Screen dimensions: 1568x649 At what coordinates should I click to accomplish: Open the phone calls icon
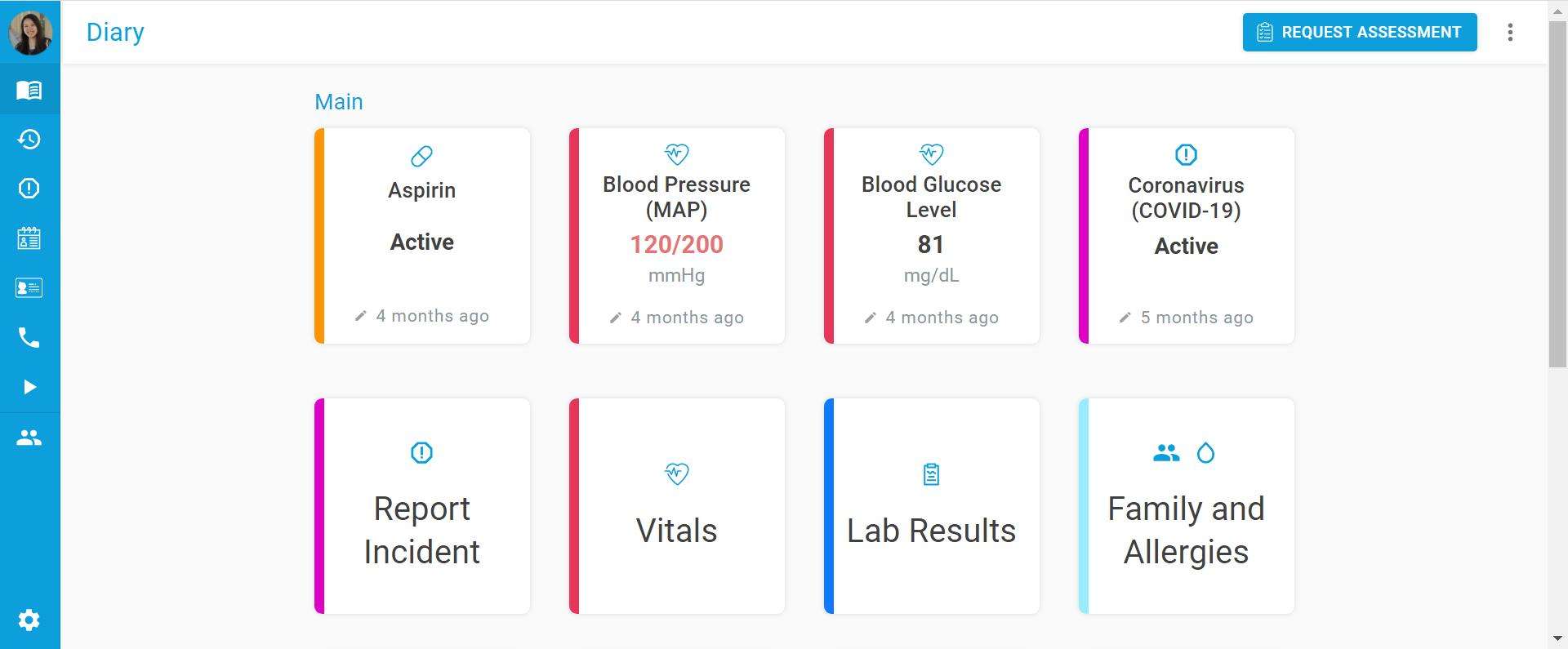(x=29, y=337)
